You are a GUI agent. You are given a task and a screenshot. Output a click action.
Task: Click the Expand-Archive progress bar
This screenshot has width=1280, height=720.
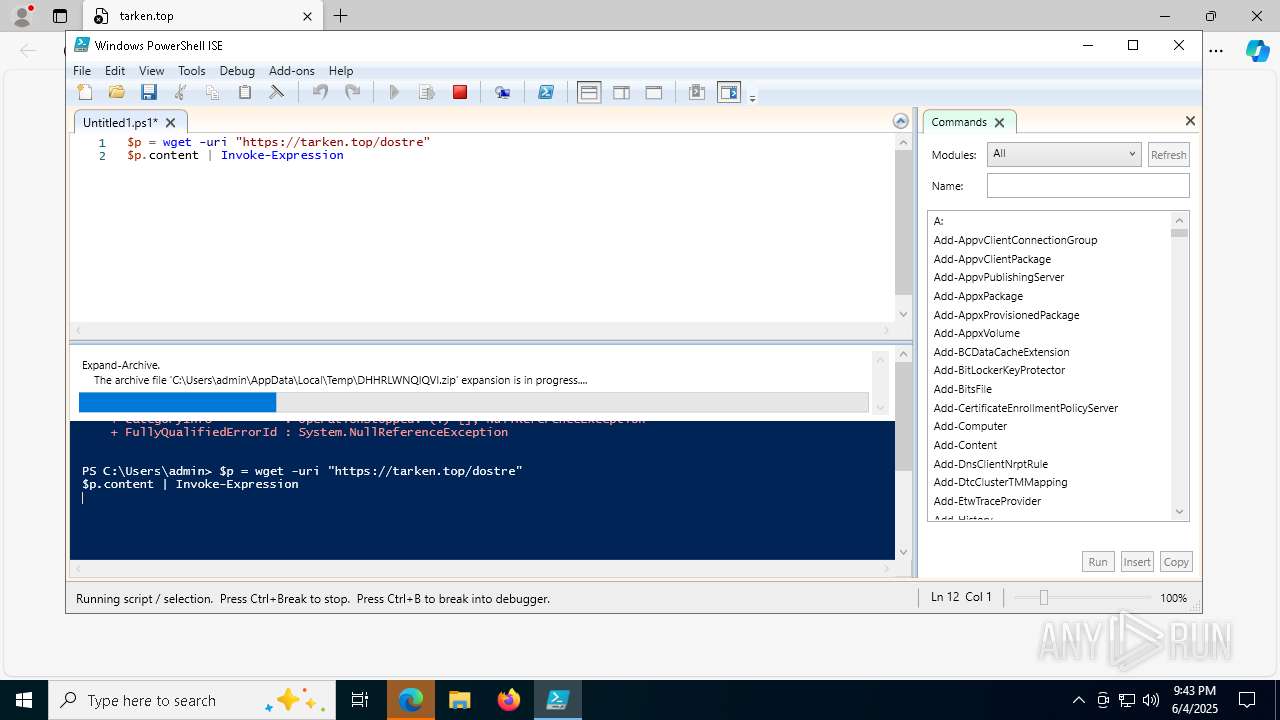tap(473, 402)
